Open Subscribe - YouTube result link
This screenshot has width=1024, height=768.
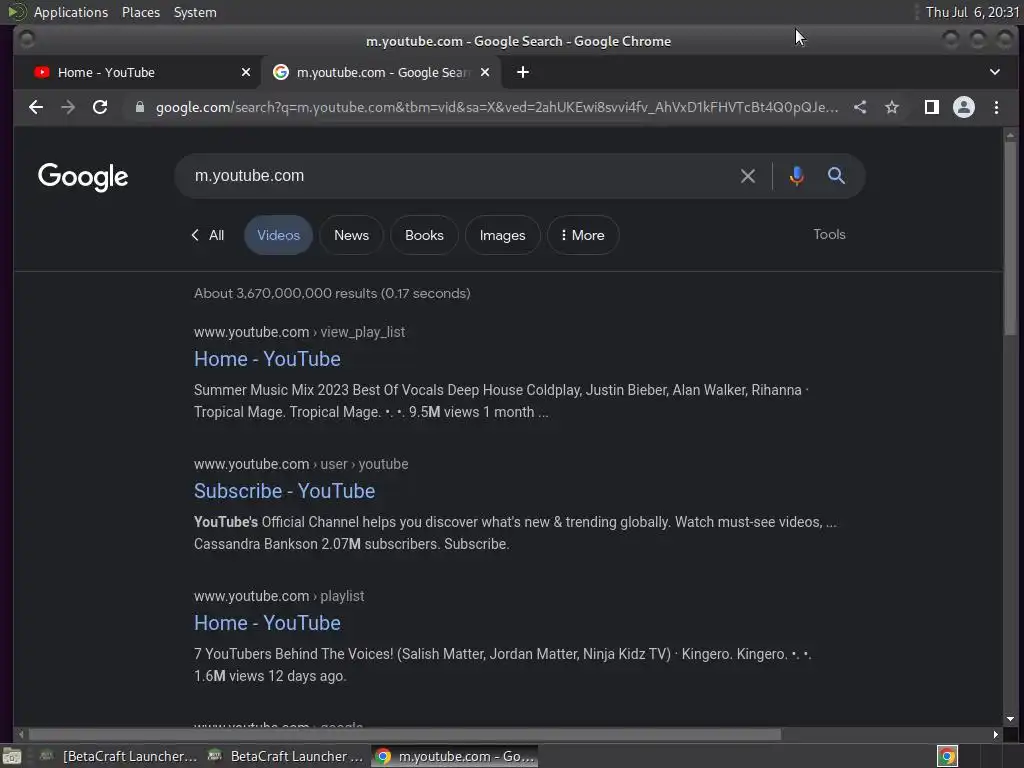click(284, 491)
